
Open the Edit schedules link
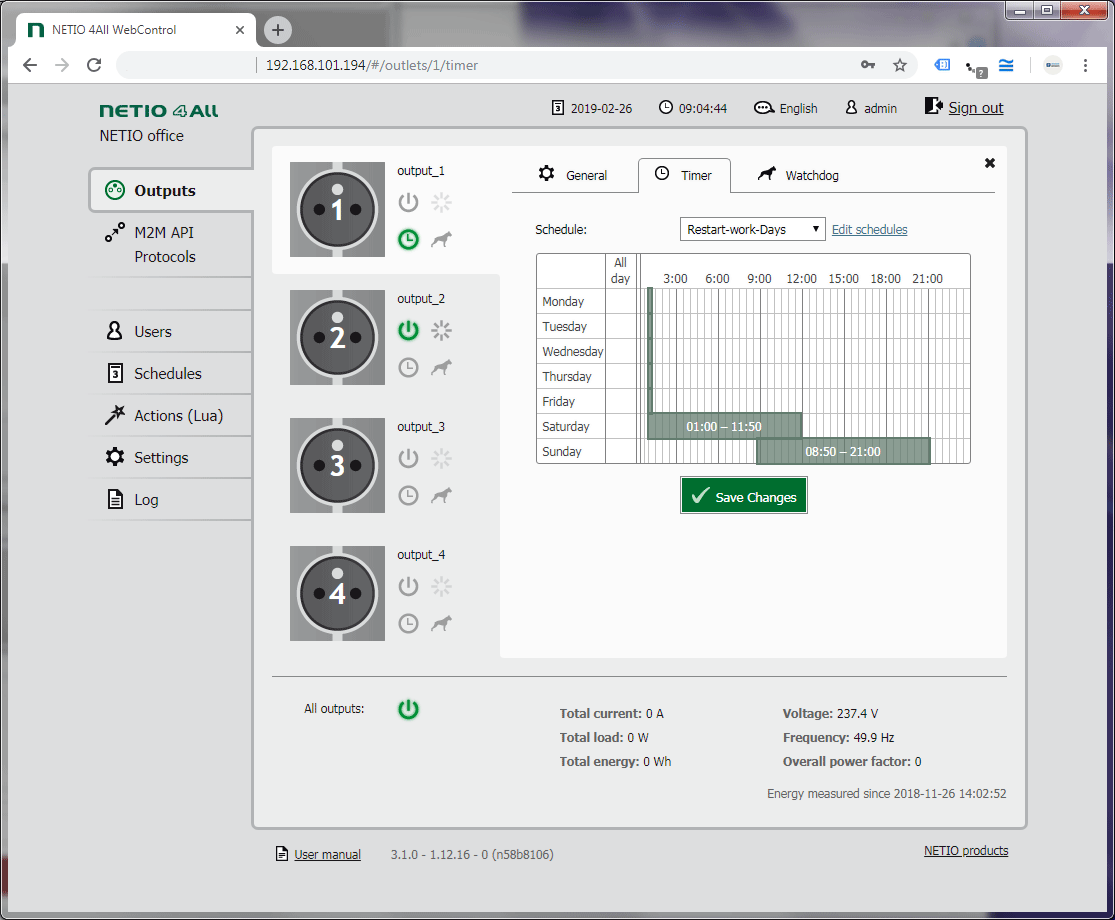868,229
